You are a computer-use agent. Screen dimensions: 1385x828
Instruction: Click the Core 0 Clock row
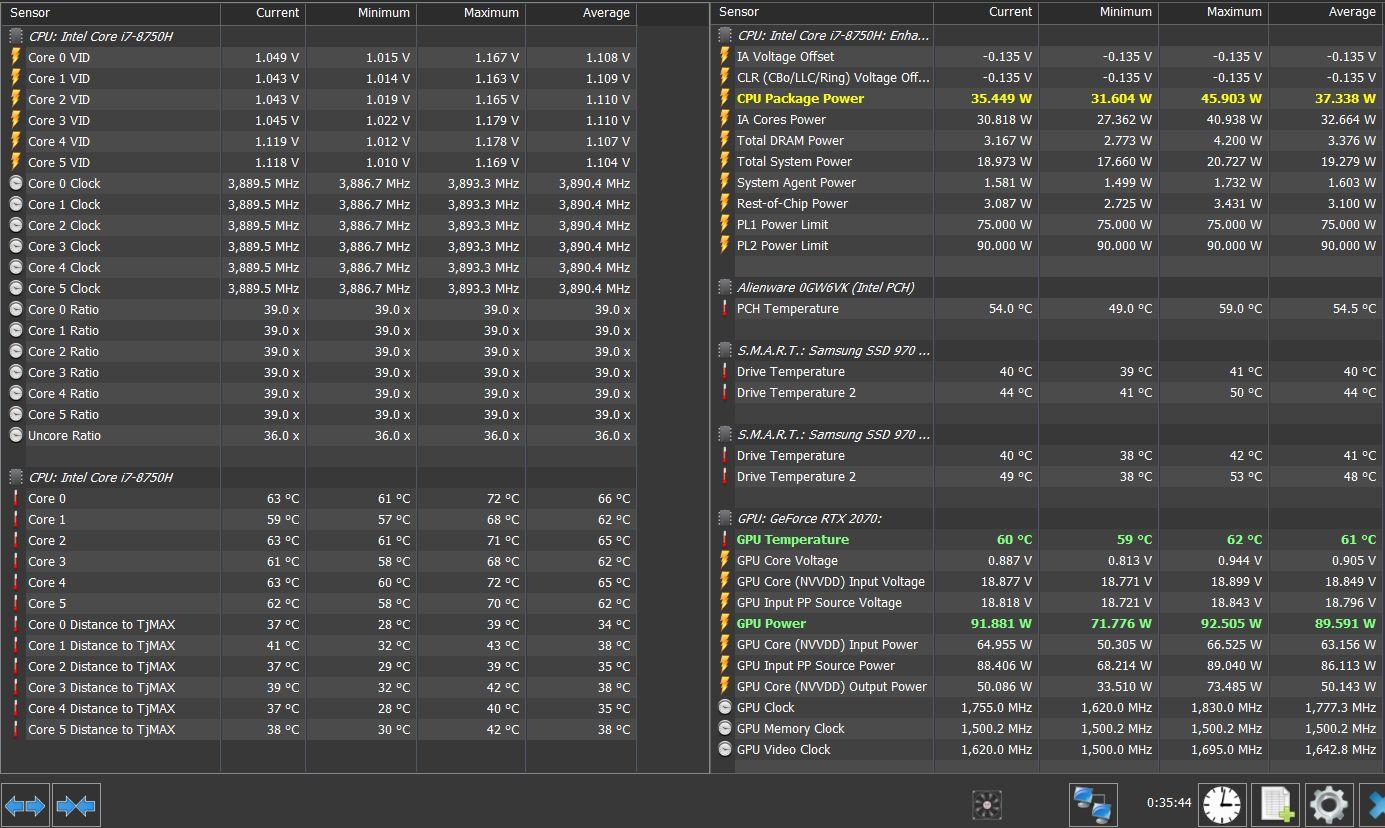tap(64, 184)
